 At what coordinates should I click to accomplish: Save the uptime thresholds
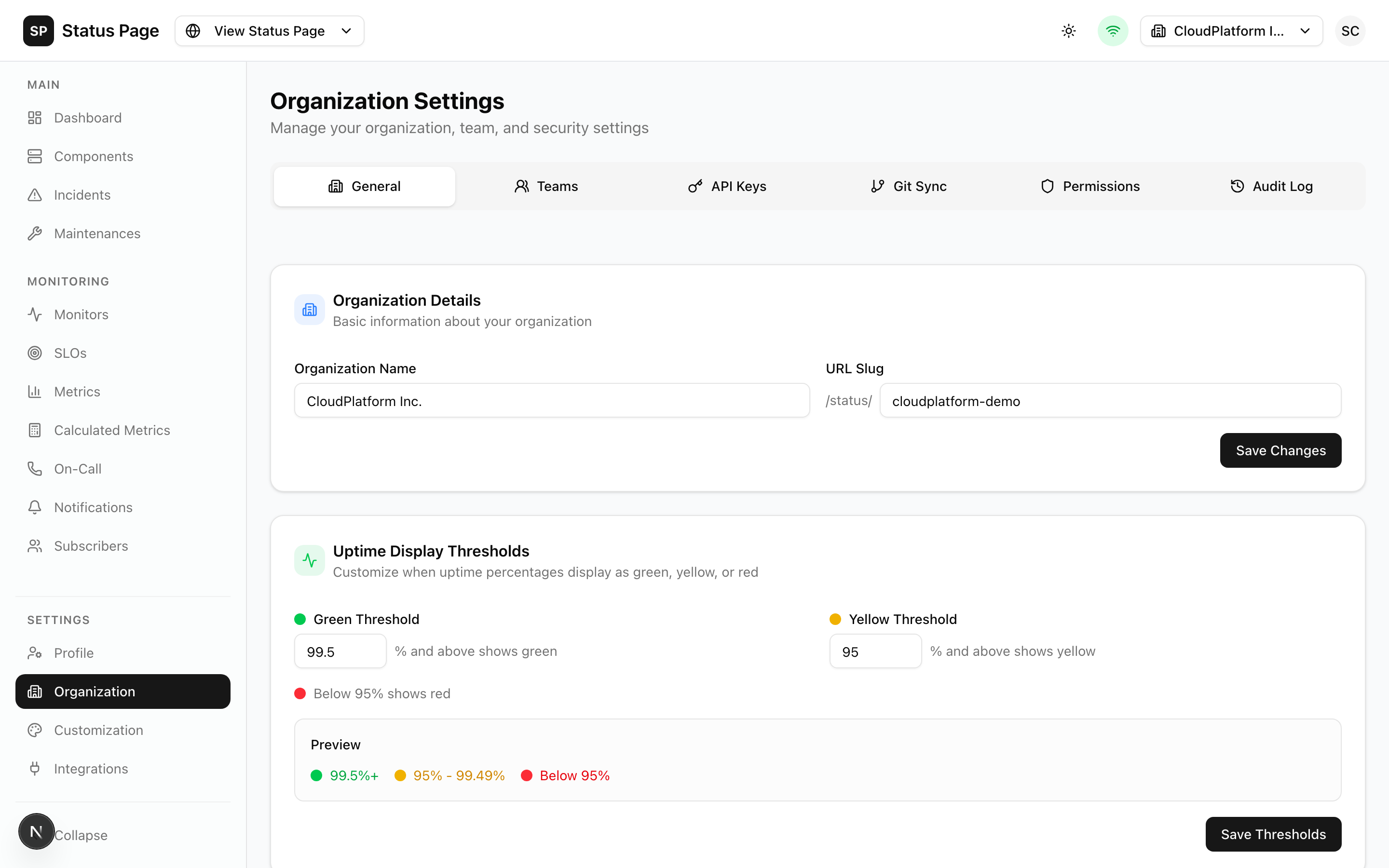coord(1272,834)
